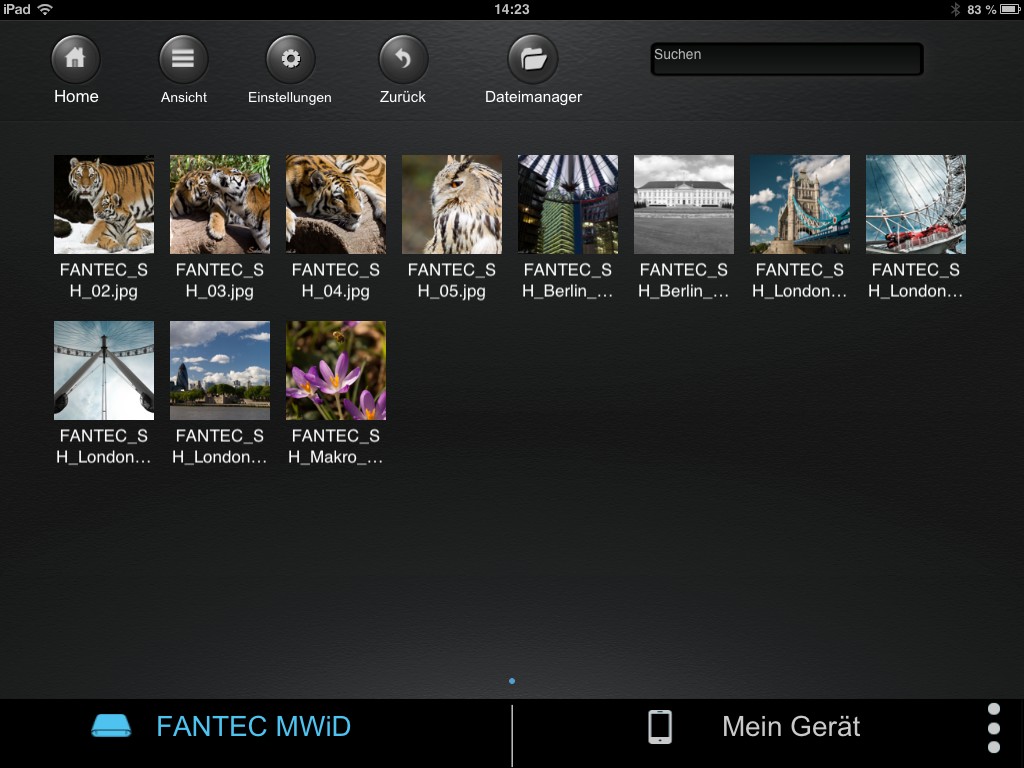Image resolution: width=1024 pixels, height=768 pixels.
Task: Open the Makro purple crocus thumbnail
Action: click(336, 370)
